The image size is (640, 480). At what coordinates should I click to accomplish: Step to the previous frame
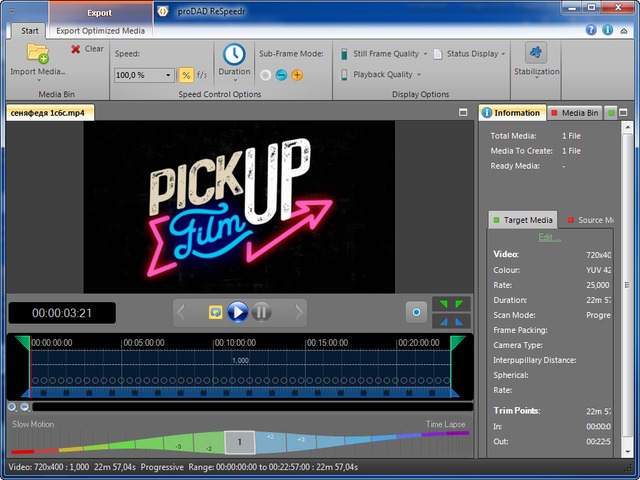(181, 313)
